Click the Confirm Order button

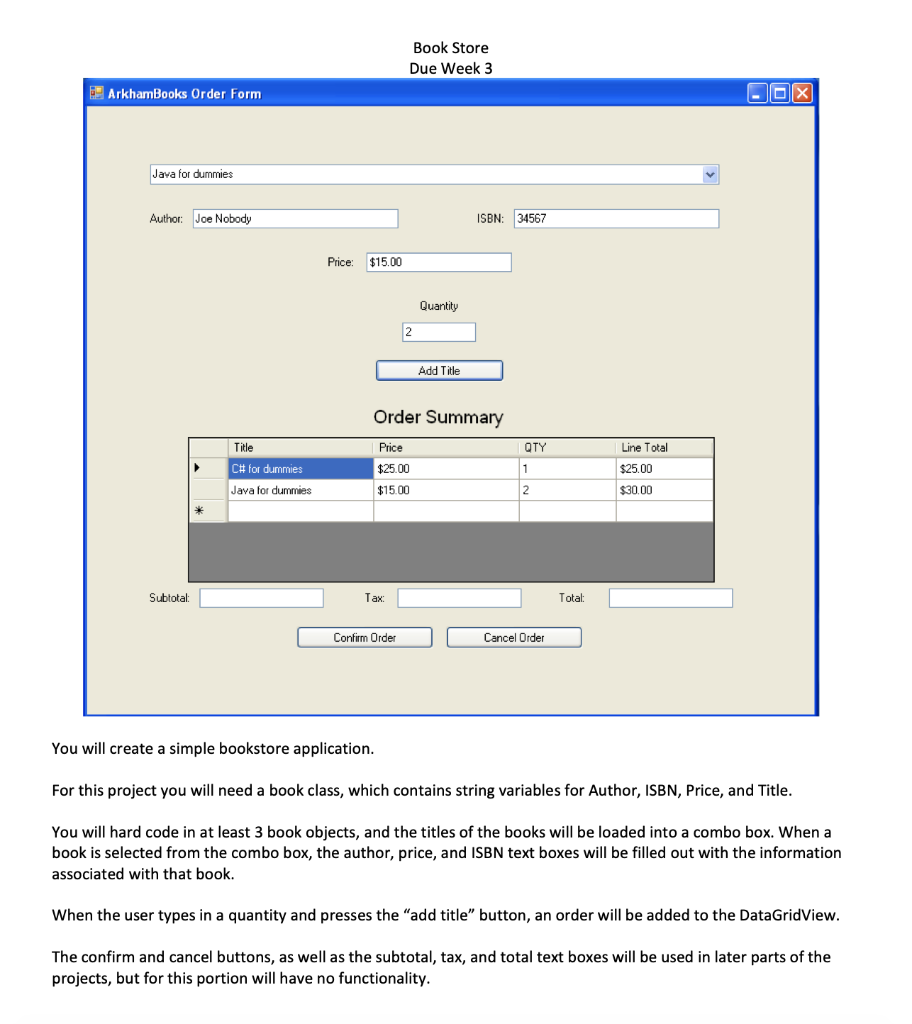tap(364, 637)
